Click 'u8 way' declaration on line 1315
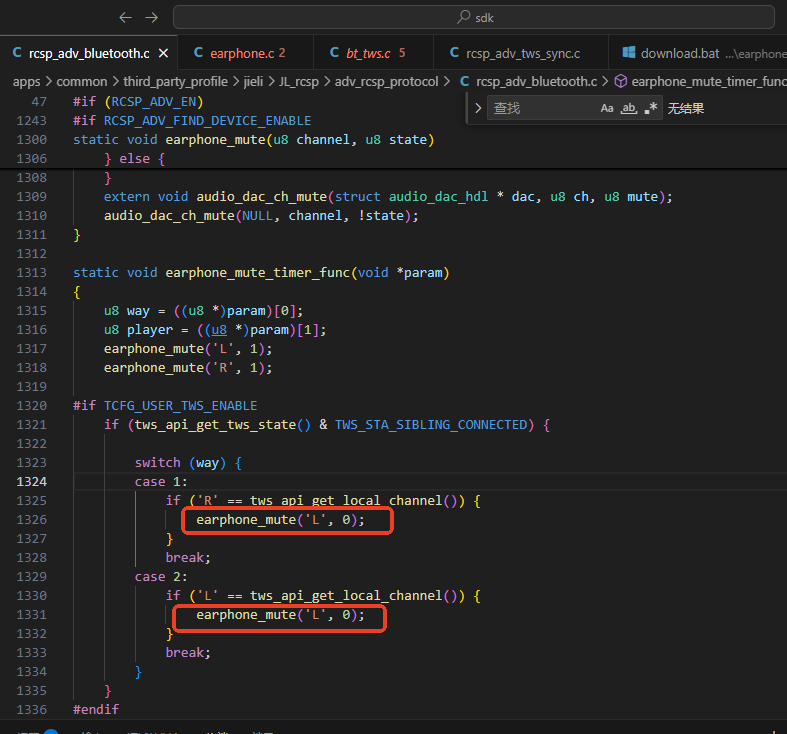This screenshot has width=787, height=734. (x=126, y=311)
